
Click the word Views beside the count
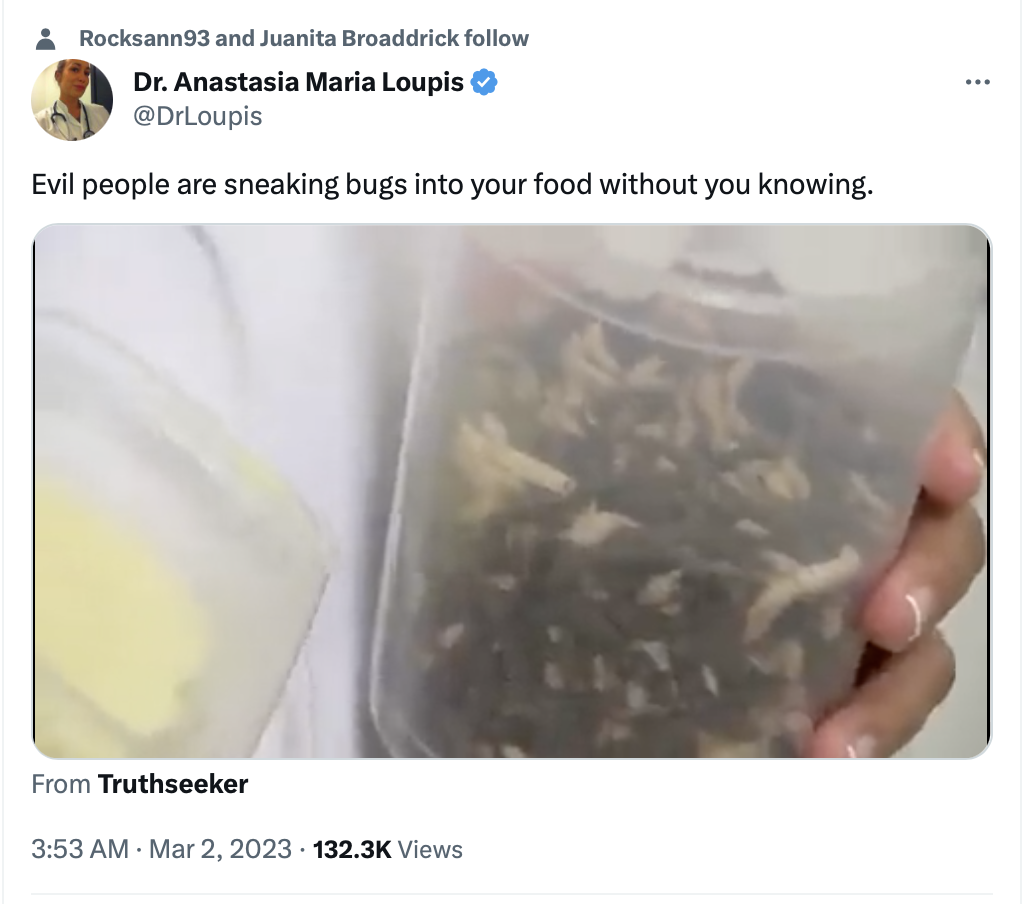[430, 850]
